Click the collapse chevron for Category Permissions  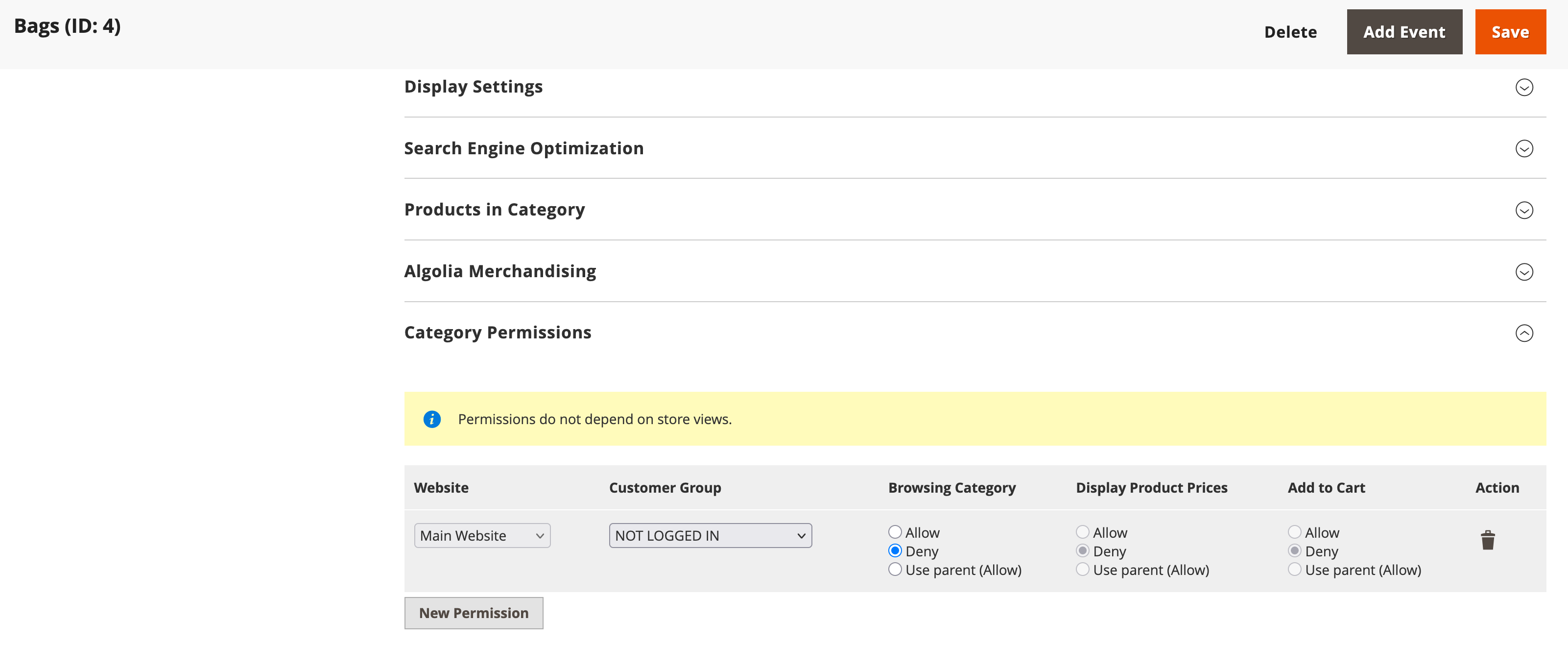(1524, 334)
